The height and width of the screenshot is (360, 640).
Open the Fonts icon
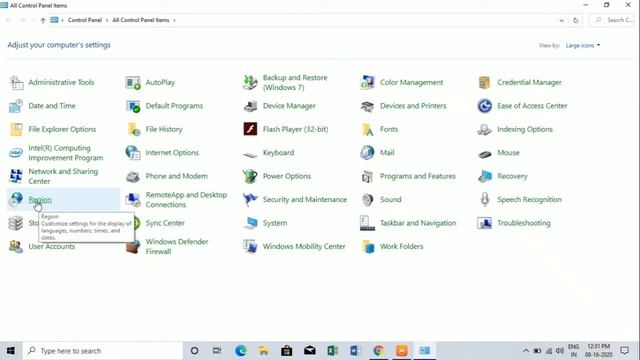click(x=367, y=129)
